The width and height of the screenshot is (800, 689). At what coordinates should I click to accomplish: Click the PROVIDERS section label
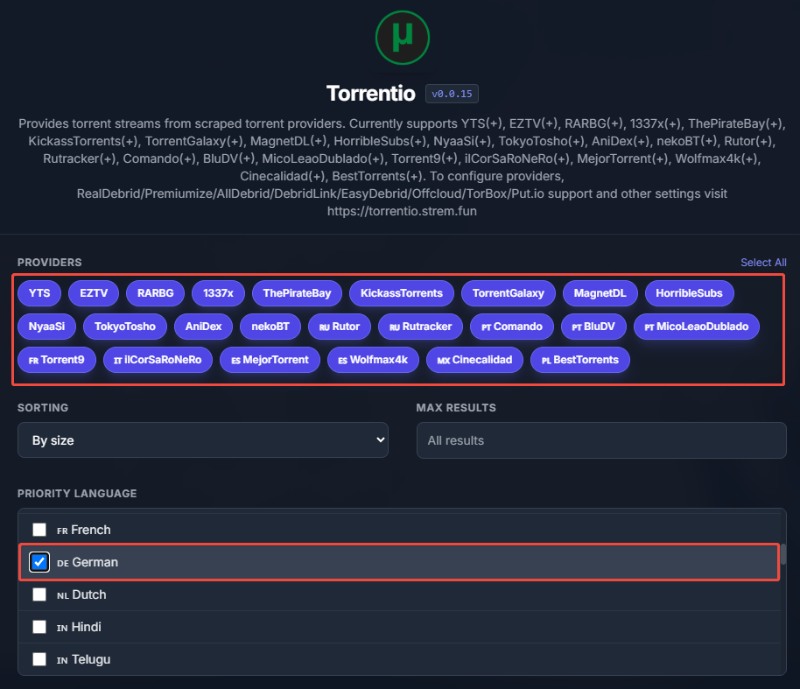[49, 262]
